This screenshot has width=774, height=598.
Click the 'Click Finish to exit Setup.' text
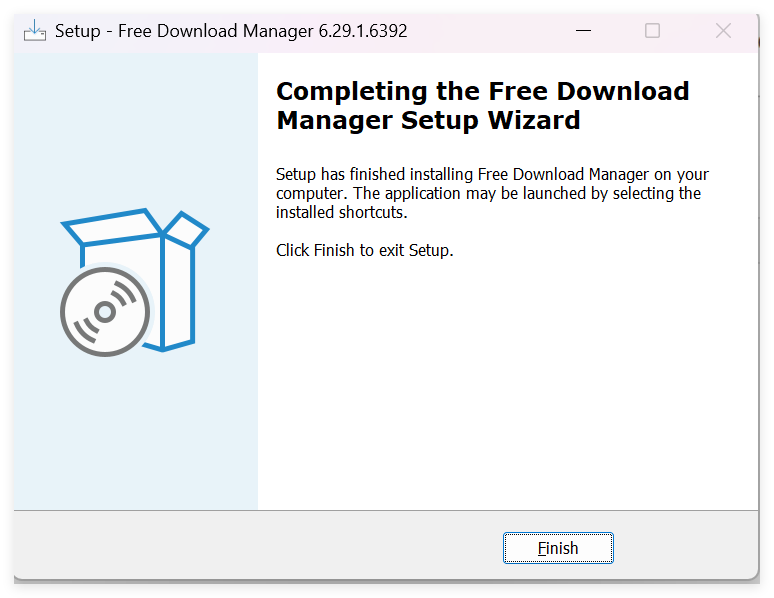tap(364, 250)
